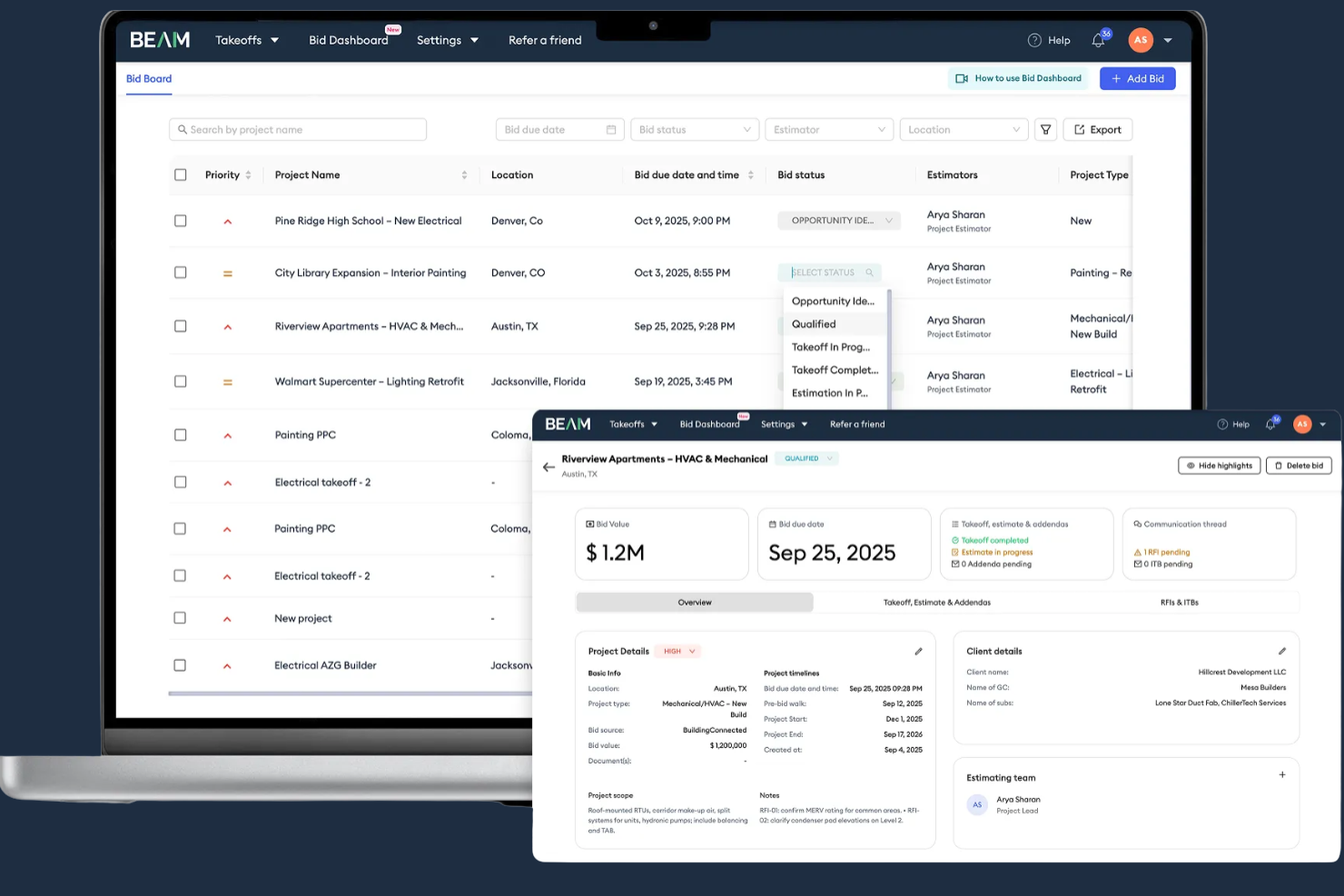Select Qualified from the open status dropdown

pyautogui.click(x=813, y=324)
